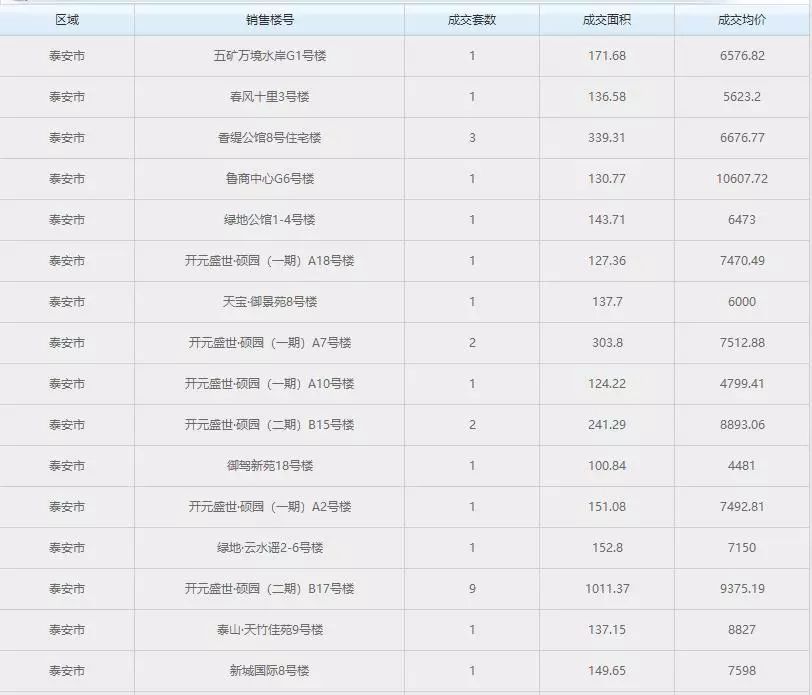Select the cell 鲁商中心G6号楼
This screenshot has height=695, width=812.
coord(270,179)
